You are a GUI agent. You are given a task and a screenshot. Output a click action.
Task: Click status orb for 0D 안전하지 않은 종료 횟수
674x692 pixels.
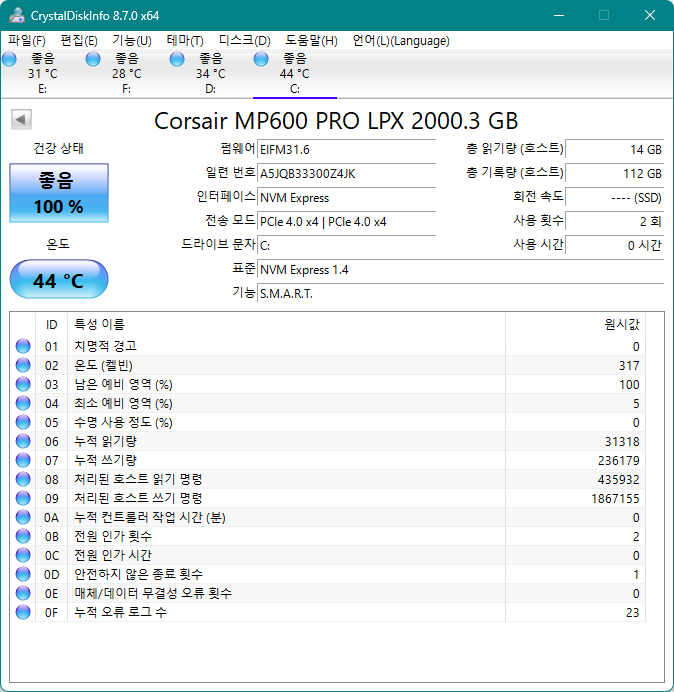click(x=23, y=574)
